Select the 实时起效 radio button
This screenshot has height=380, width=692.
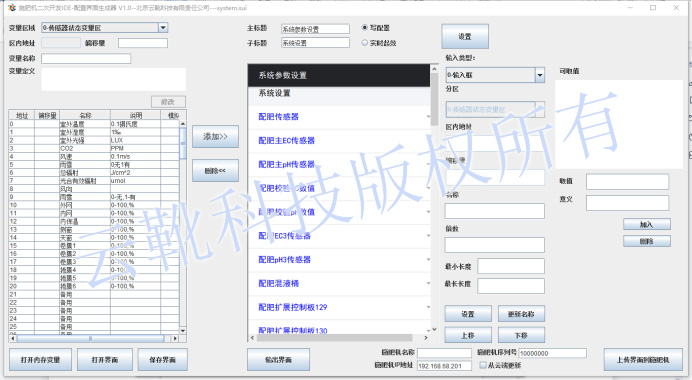[365, 43]
